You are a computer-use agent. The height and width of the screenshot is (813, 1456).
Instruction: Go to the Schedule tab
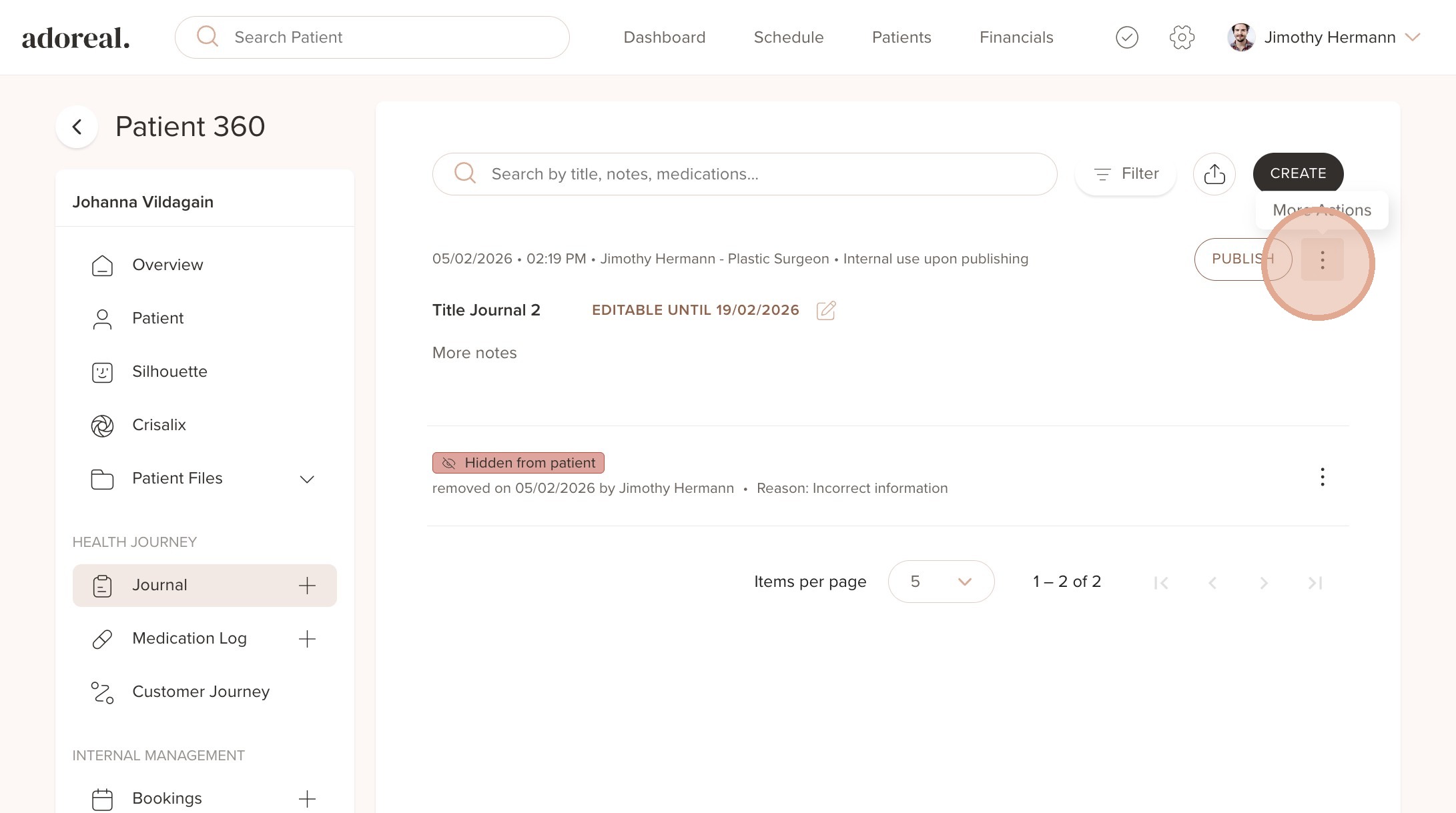click(788, 37)
